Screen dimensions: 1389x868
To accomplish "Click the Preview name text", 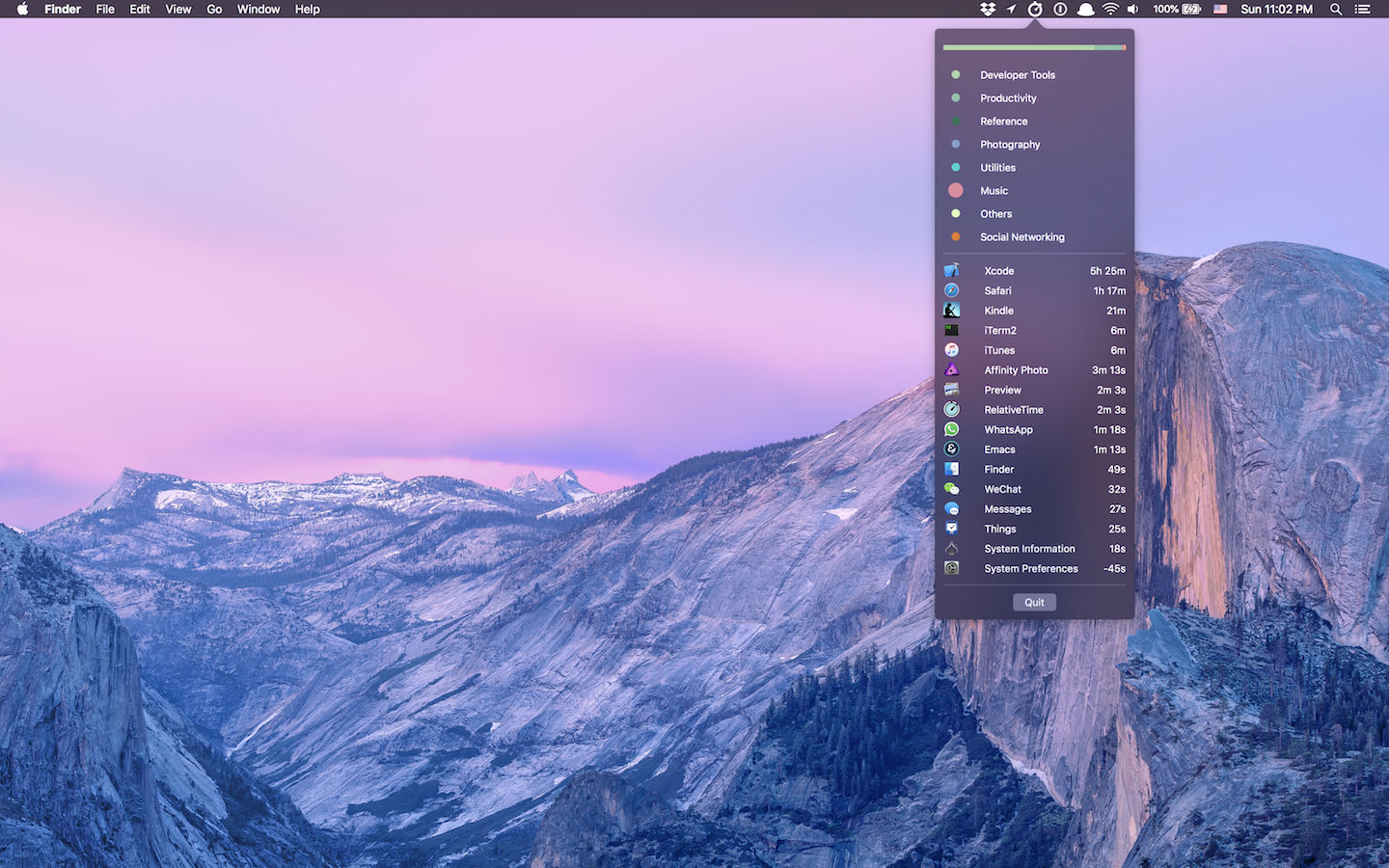I will click(1002, 391).
